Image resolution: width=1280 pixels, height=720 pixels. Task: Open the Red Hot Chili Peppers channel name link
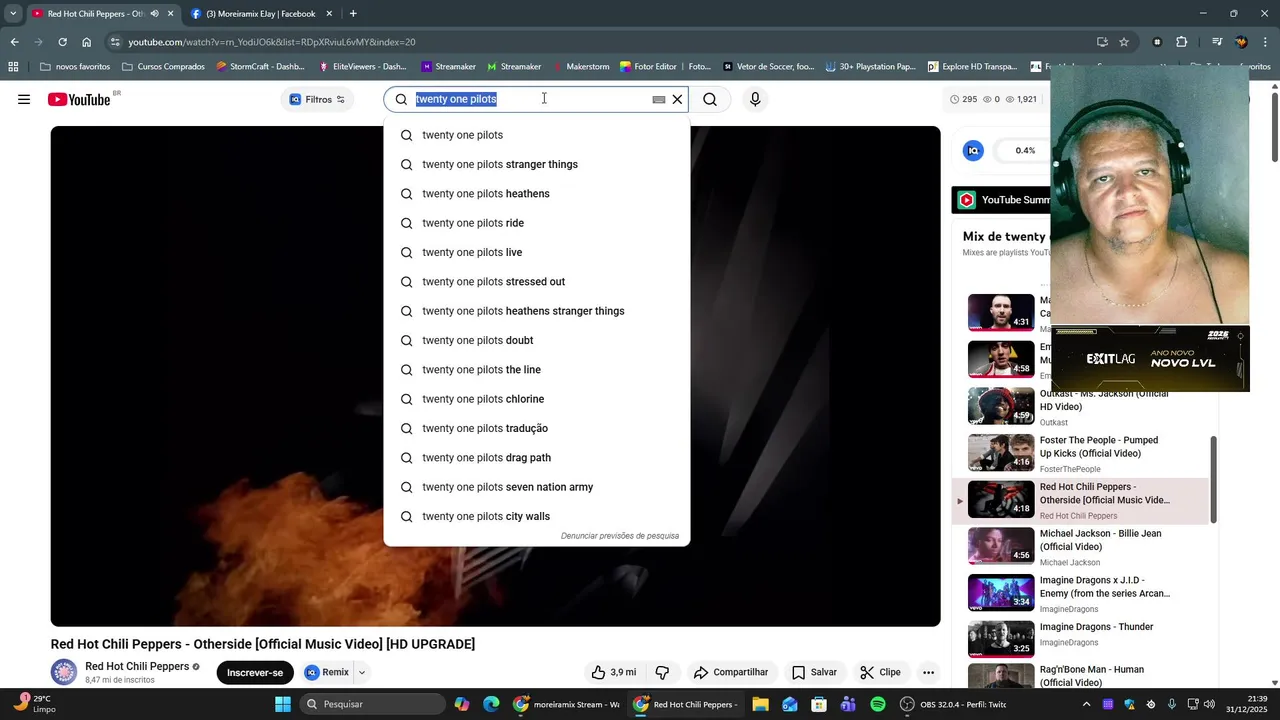(x=137, y=666)
